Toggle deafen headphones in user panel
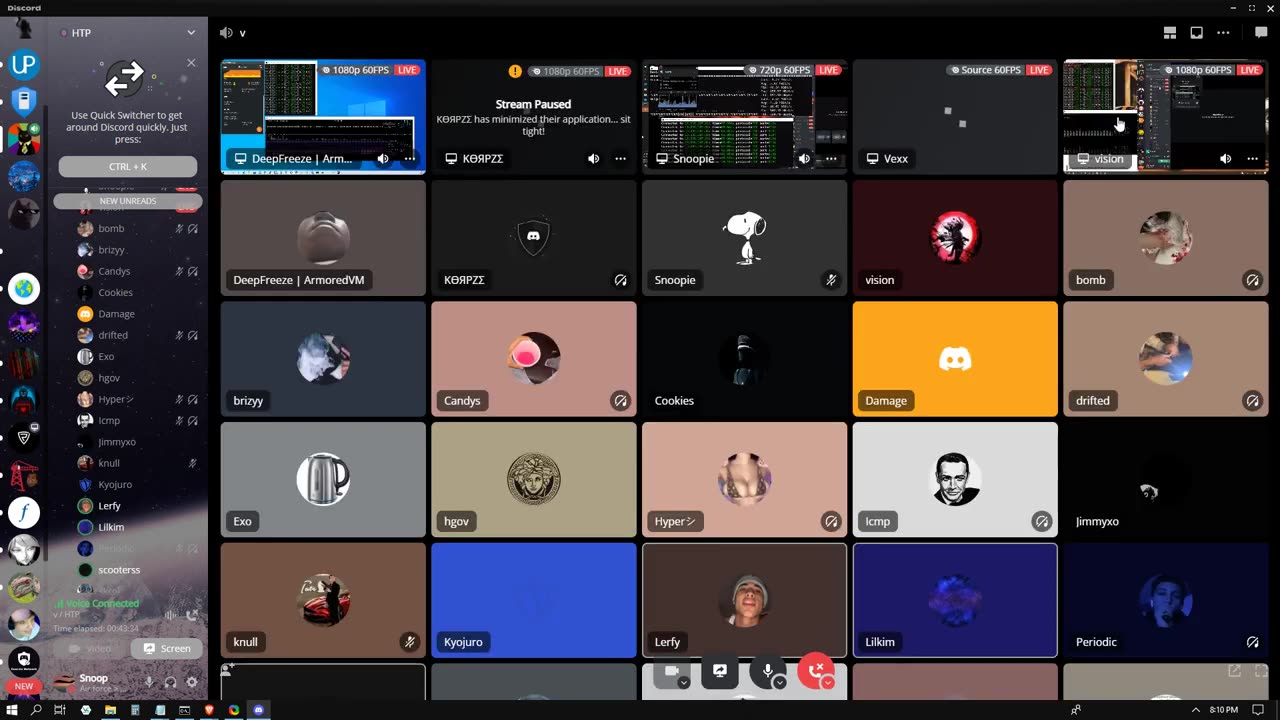This screenshot has width=1280, height=720. (171, 683)
